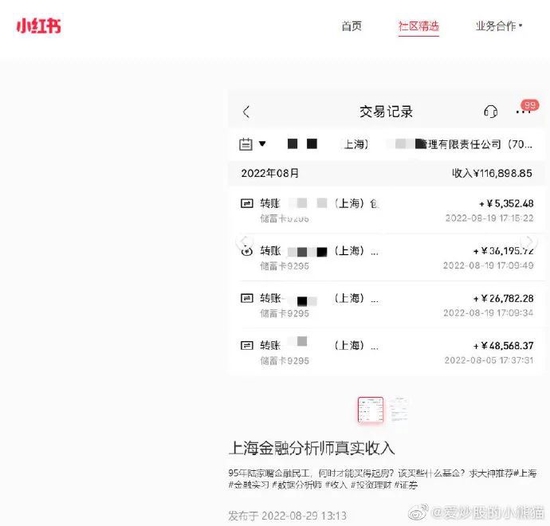Click the transfer icon beside ¥48,568.37 row
550x526 pixels.
click(x=247, y=346)
